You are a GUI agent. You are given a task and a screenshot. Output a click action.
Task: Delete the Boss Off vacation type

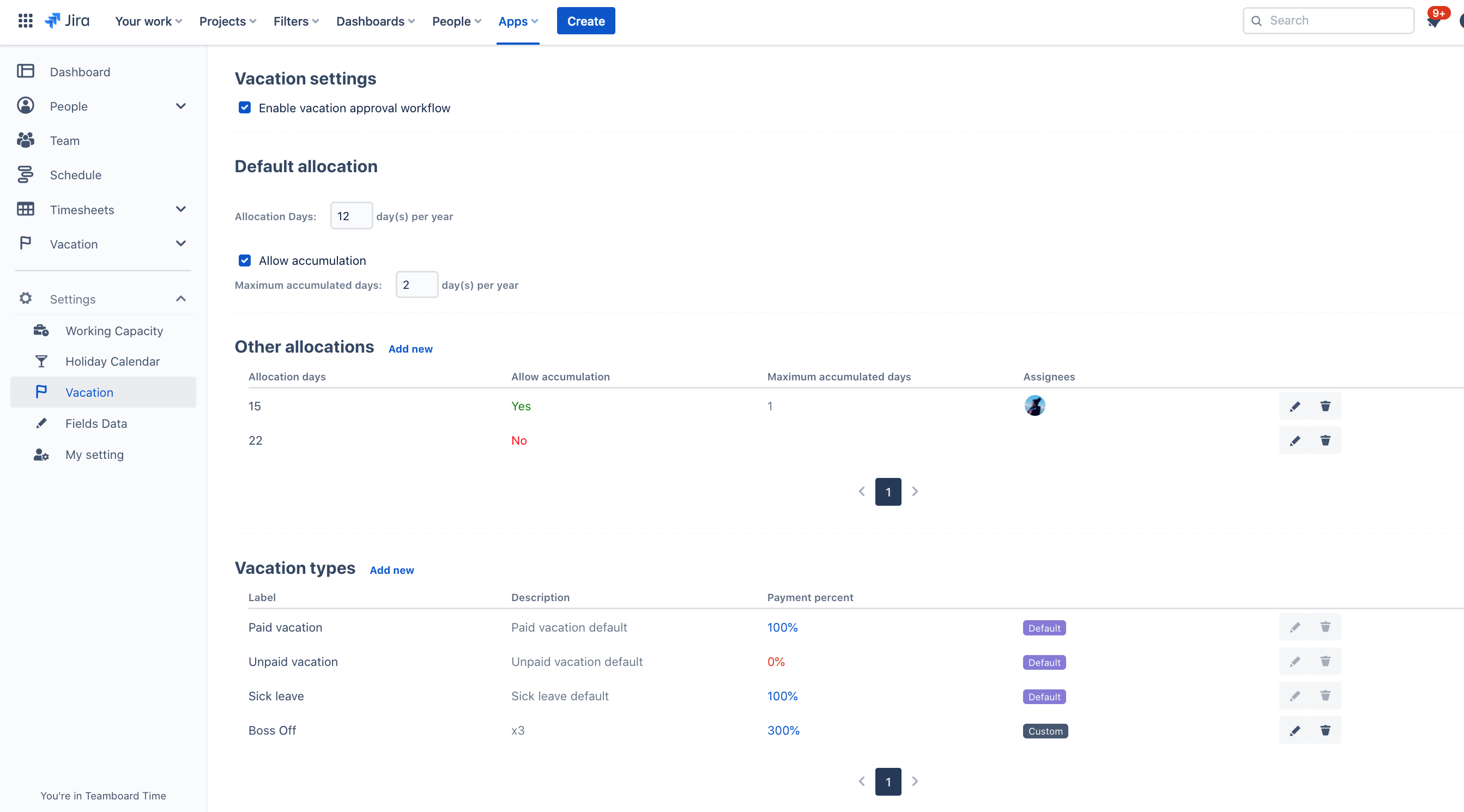pyautogui.click(x=1325, y=731)
